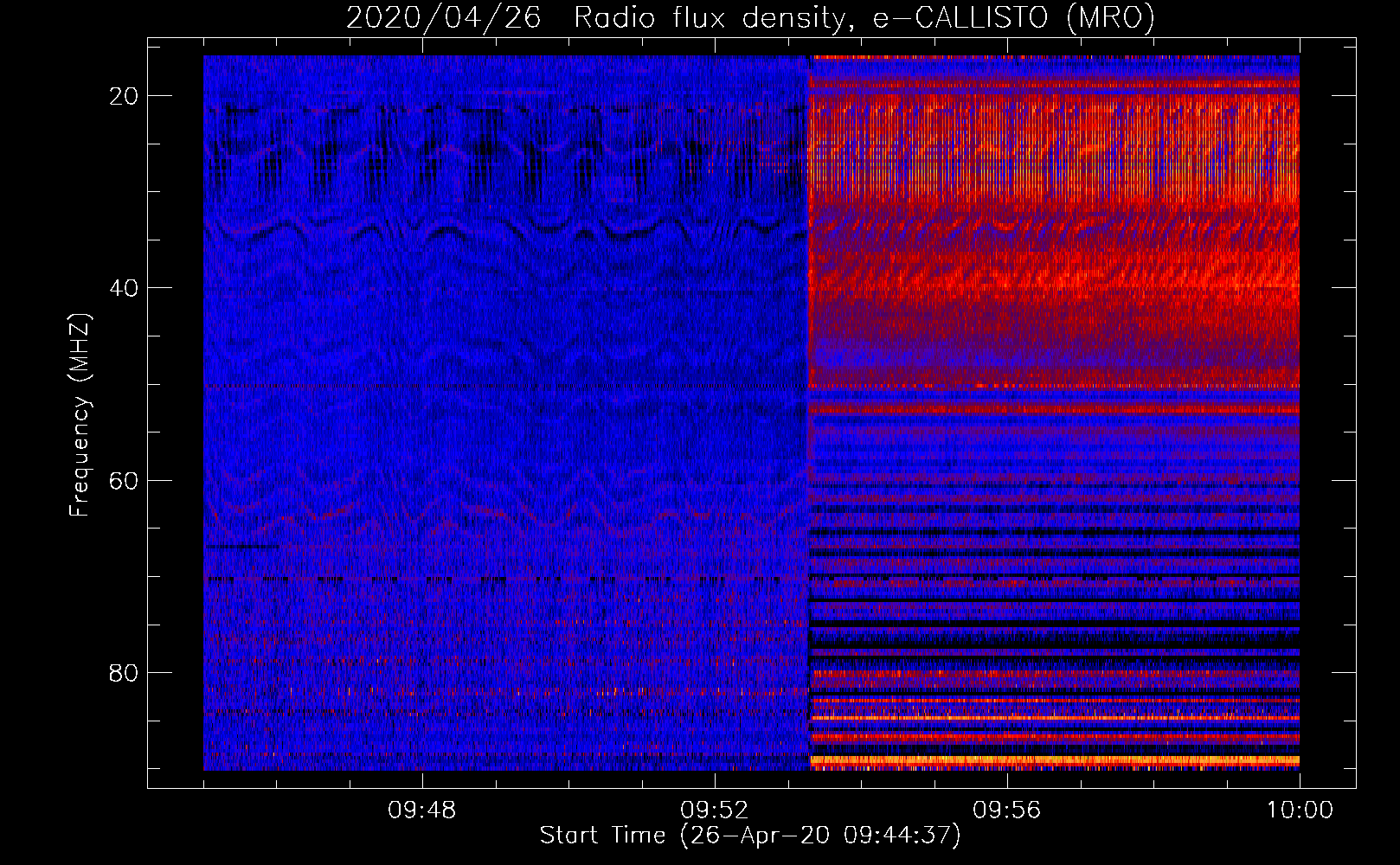This screenshot has height=865, width=1400.
Task: Click the 20 MHz frequency tick label
Action: coord(125,96)
